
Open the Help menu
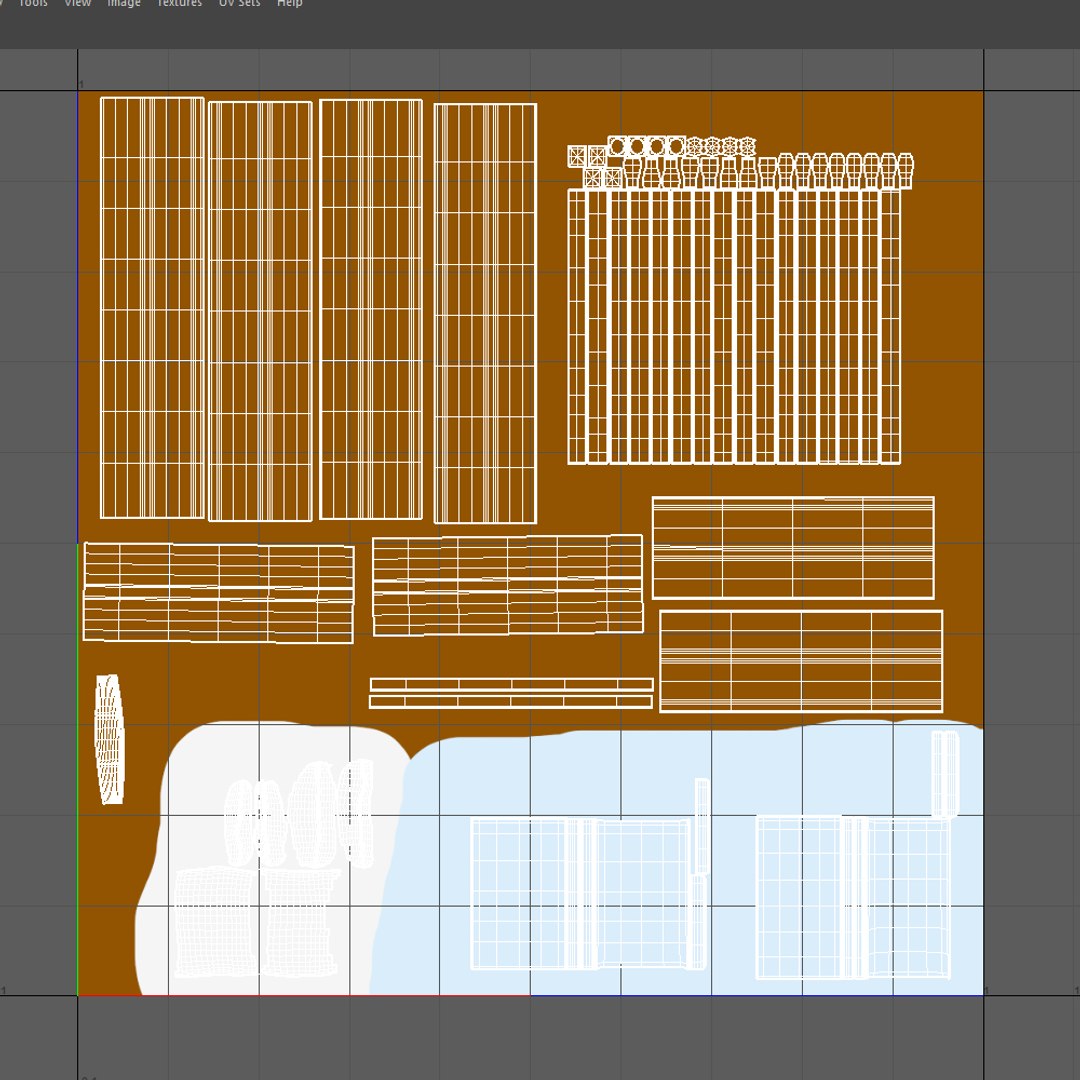click(289, 3)
